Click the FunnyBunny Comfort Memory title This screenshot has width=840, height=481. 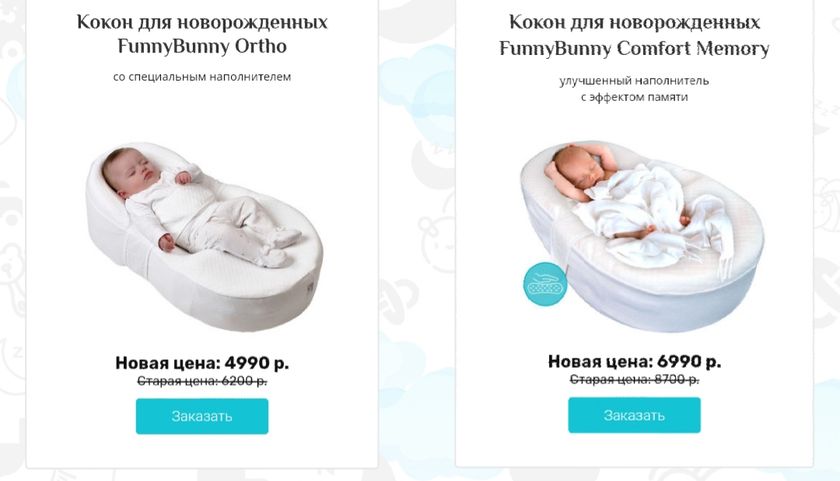634,35
